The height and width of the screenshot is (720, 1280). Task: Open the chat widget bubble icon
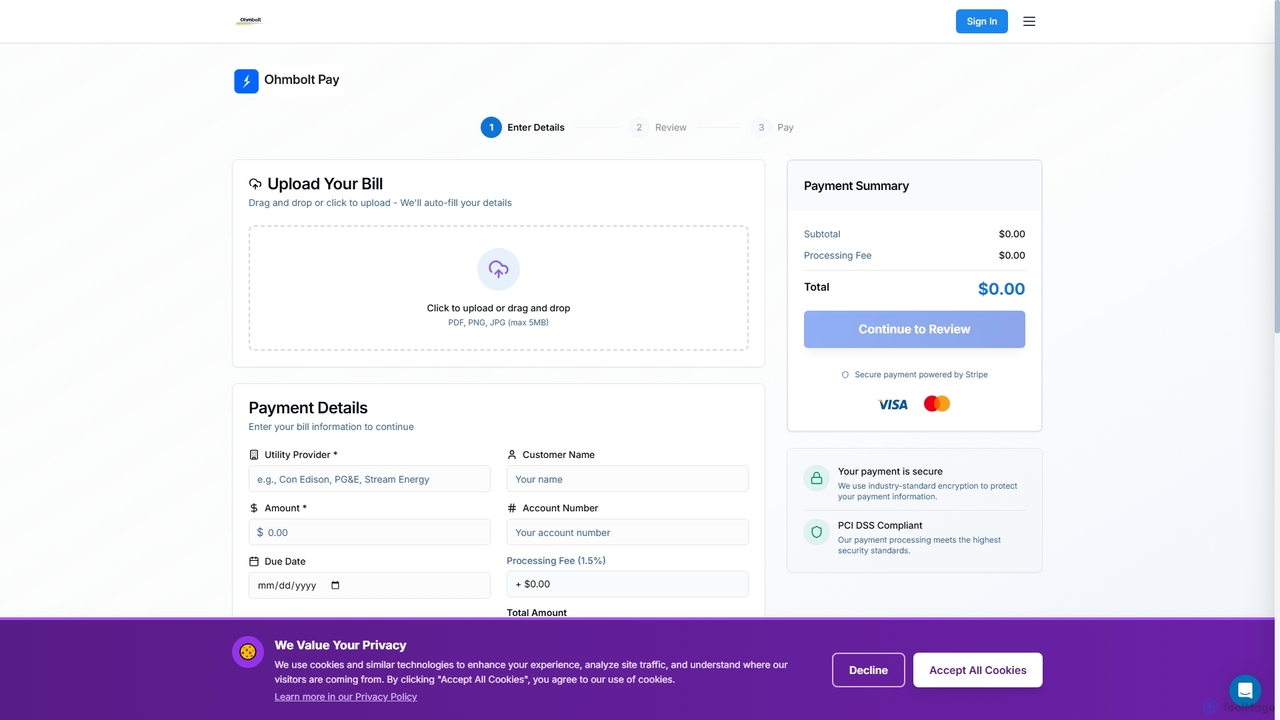[x=1245, y=690]
